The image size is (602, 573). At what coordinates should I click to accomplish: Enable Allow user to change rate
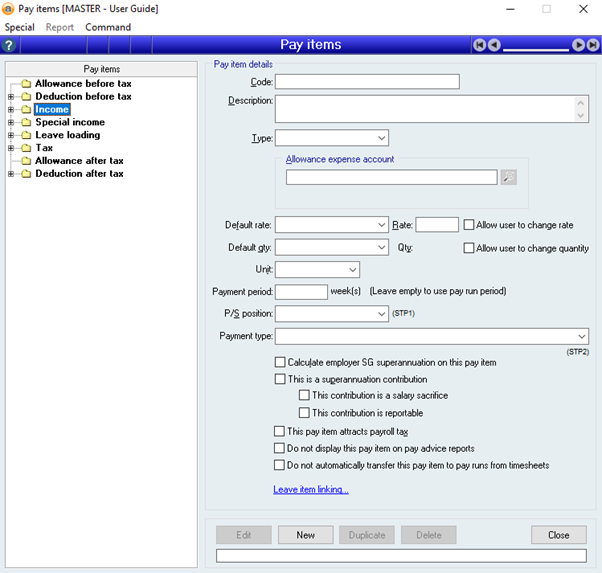(469, 225)
